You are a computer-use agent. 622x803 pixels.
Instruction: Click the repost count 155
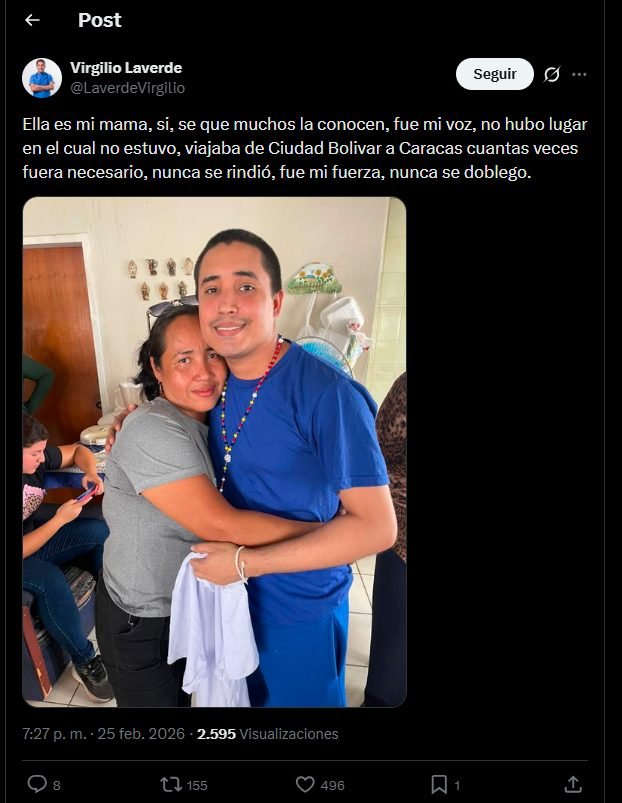(x=197, y=786)
